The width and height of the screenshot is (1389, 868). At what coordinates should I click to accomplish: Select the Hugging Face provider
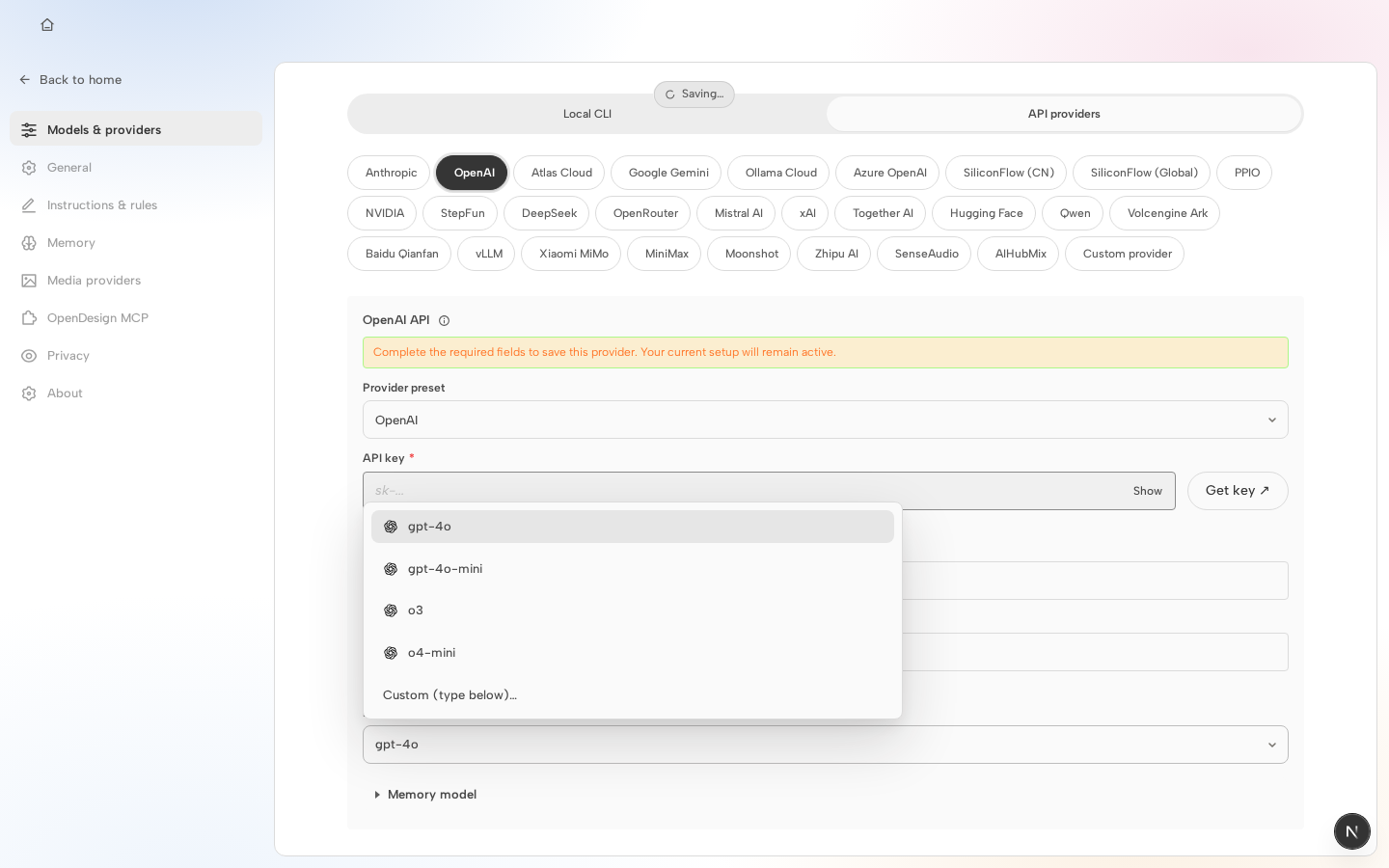point(984,213)
